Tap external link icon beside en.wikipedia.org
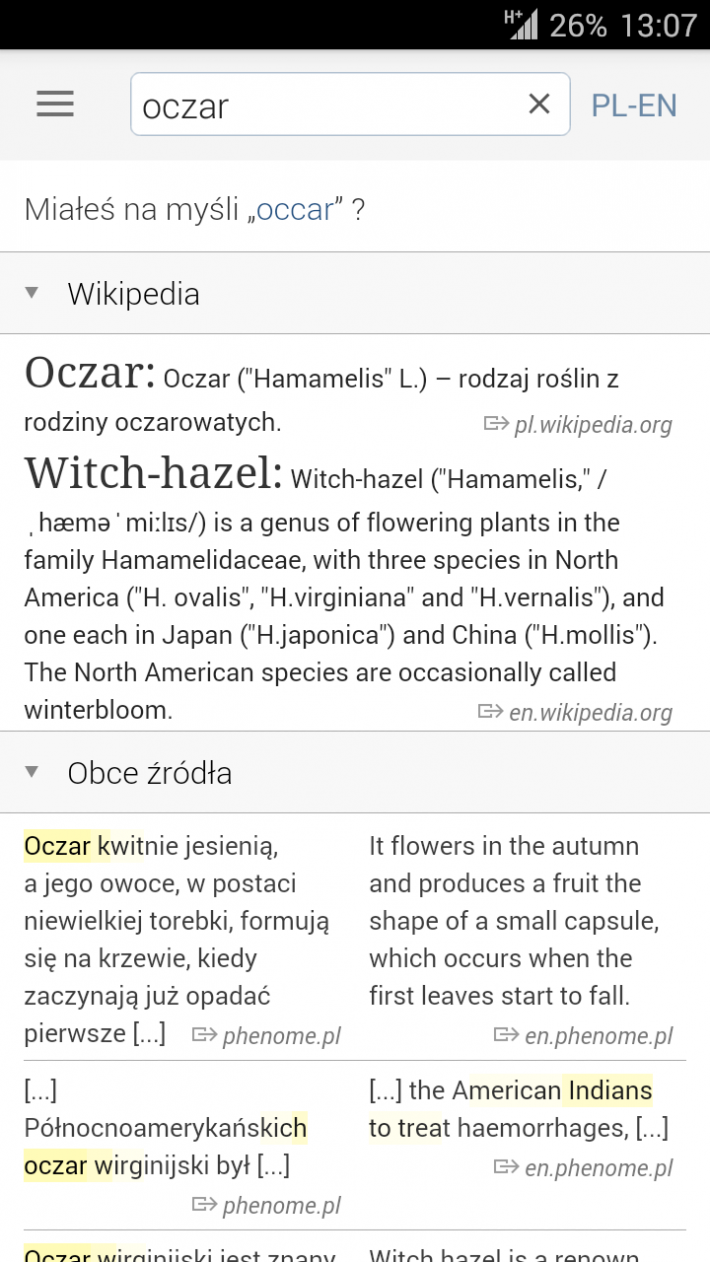Viewport: 710px width, 1262px height. point(491,711)
